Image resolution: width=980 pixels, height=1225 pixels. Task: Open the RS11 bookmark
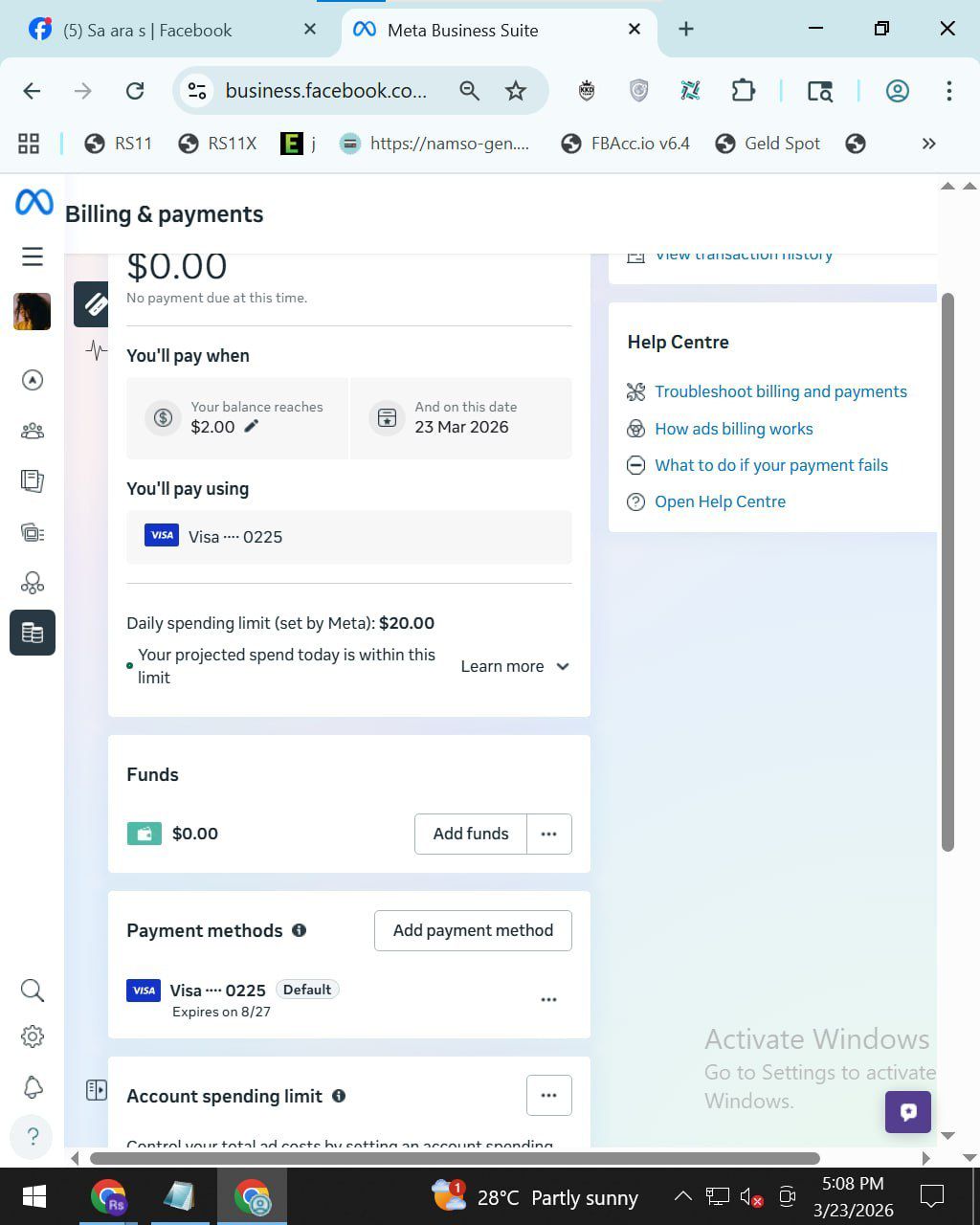click(119, 144)
